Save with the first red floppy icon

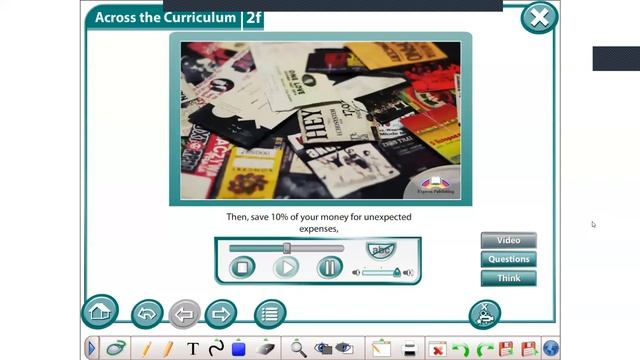tap(506, 349)
